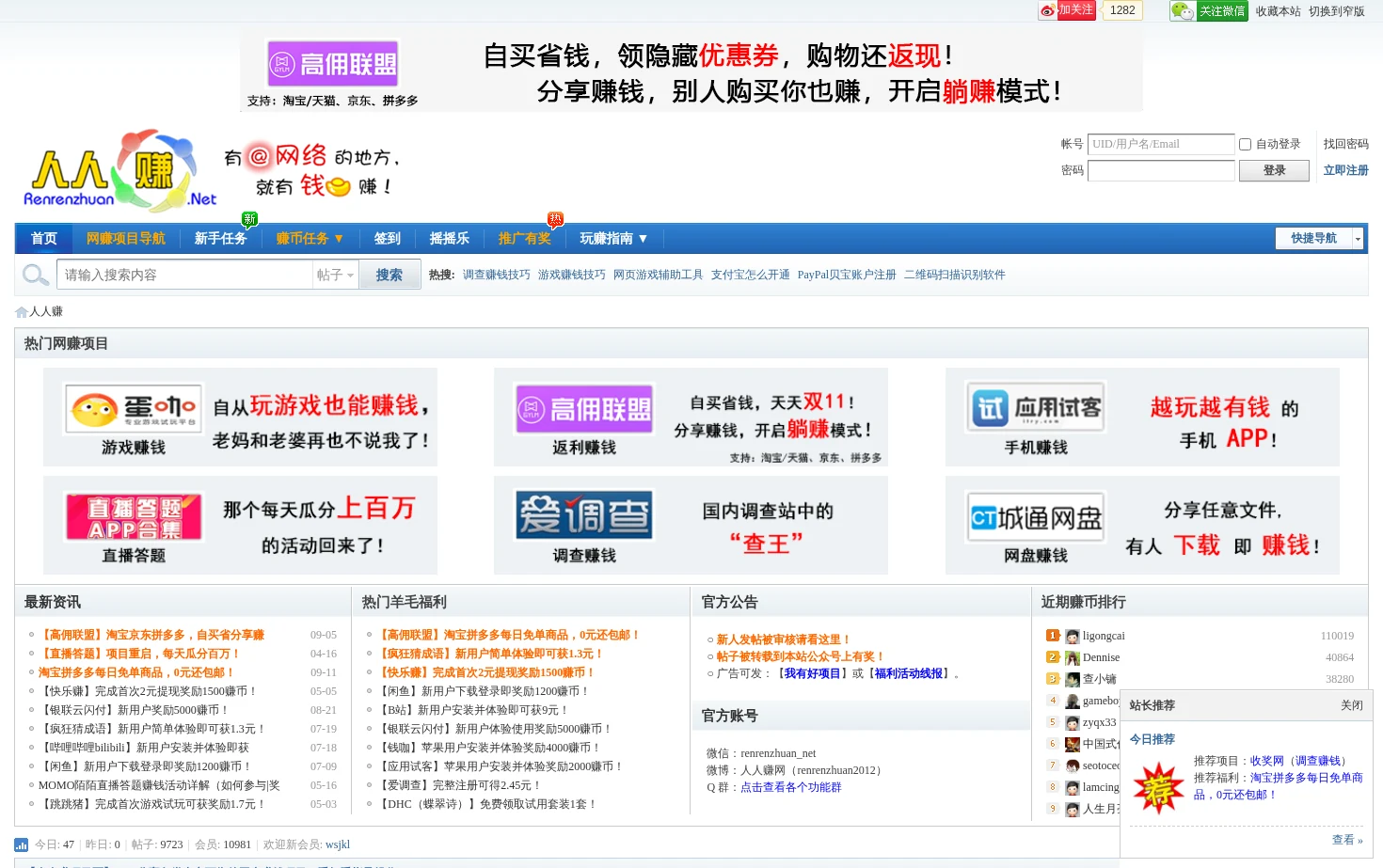Open the 应用试客 手机赚钱 project logo
The height and width of the screenshot is (868, 1383).
pos(1036,407)
